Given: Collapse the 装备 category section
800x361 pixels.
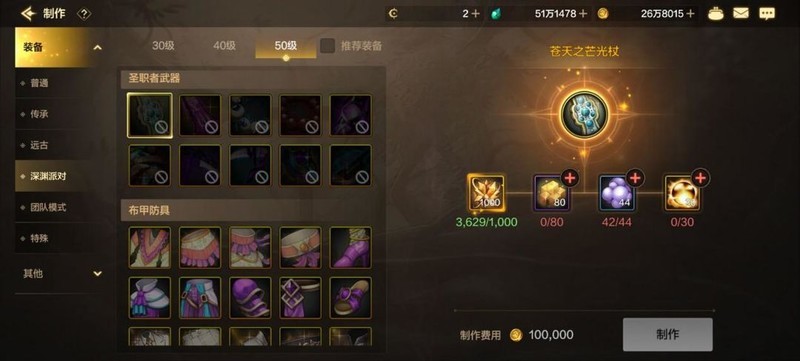Looking at the screenshot, I should click(97, 48).
